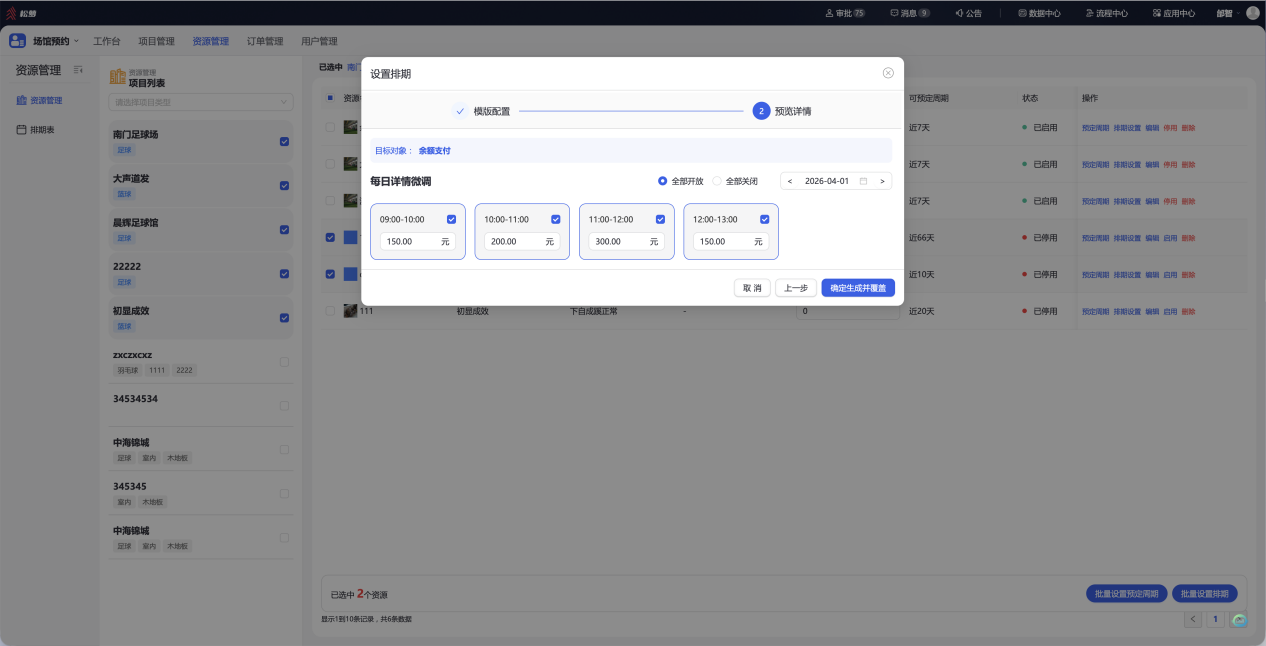The width and height of the screenshot is (1266, 646).
Task: Go to next date with right arrow
Action: [882, 181]
